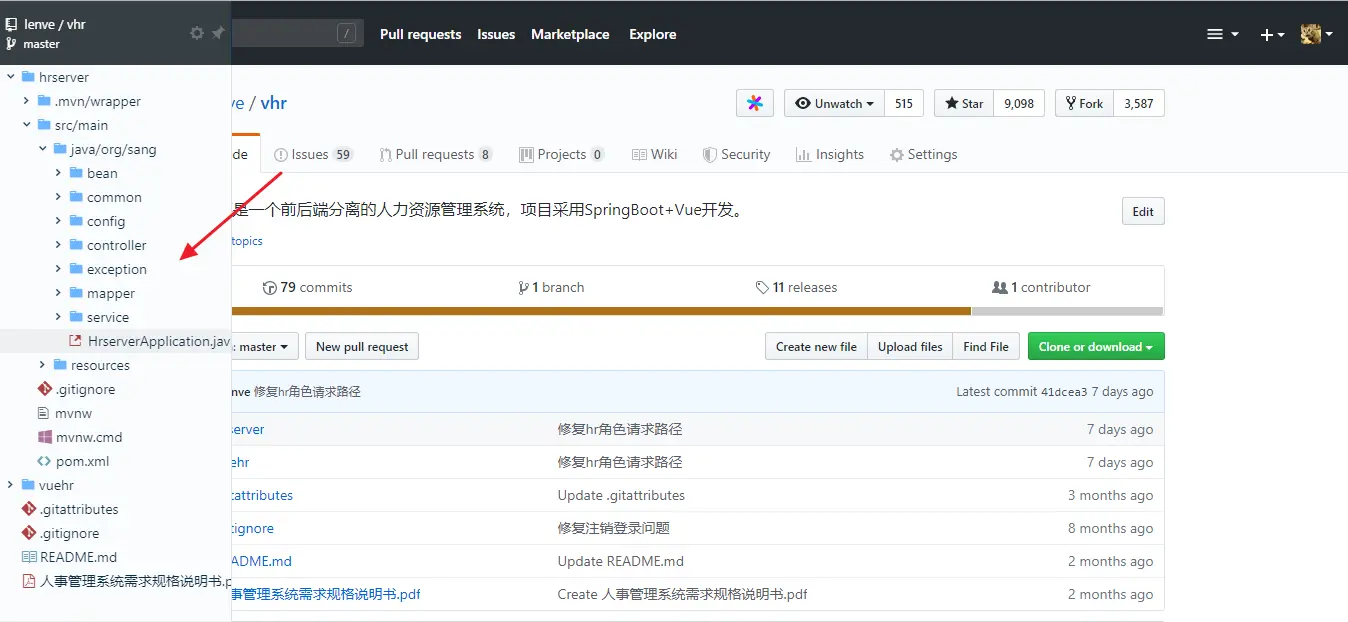Fork the repository

coord(1084,103)
